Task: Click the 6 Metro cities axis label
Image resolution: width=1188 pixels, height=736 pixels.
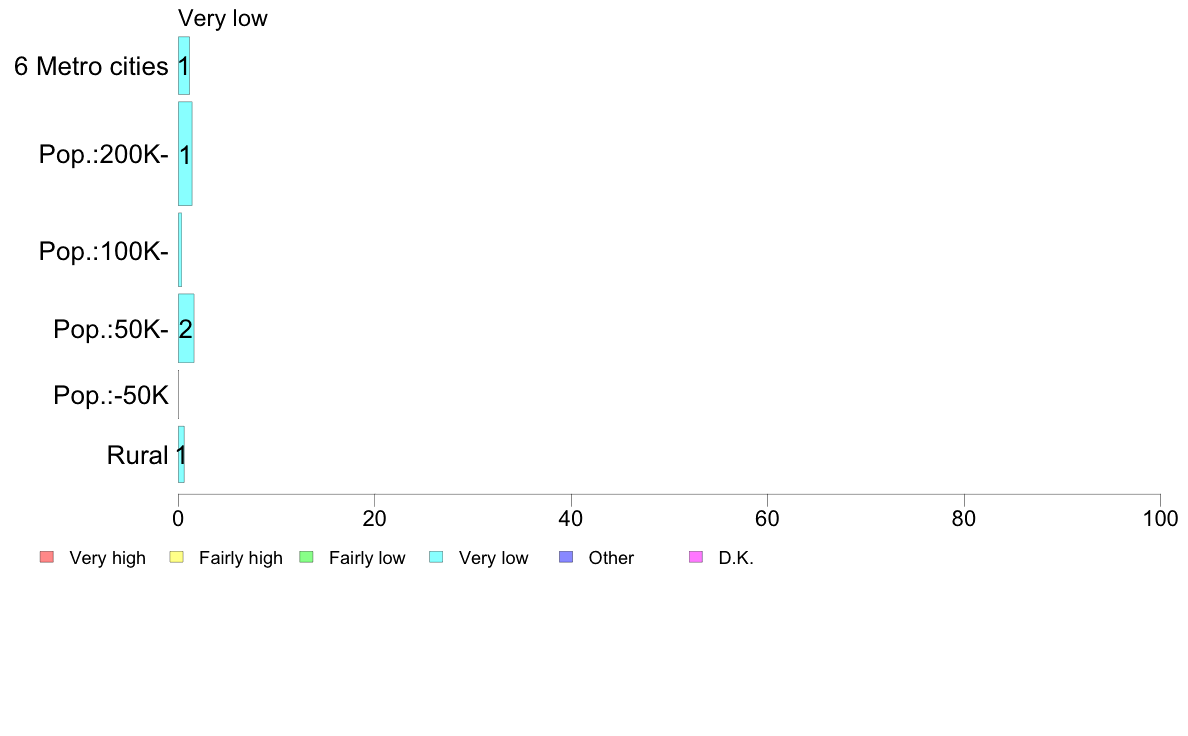Action: tap(91, 67)
